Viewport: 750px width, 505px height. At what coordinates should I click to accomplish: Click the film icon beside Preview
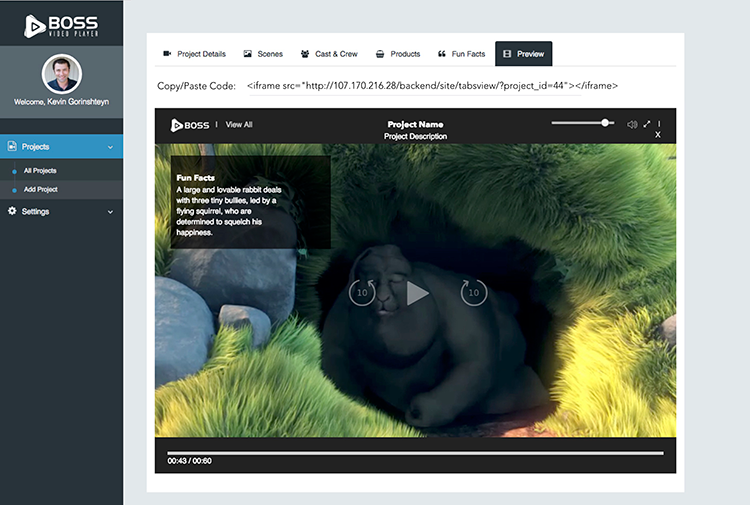[x=507, y=54]
